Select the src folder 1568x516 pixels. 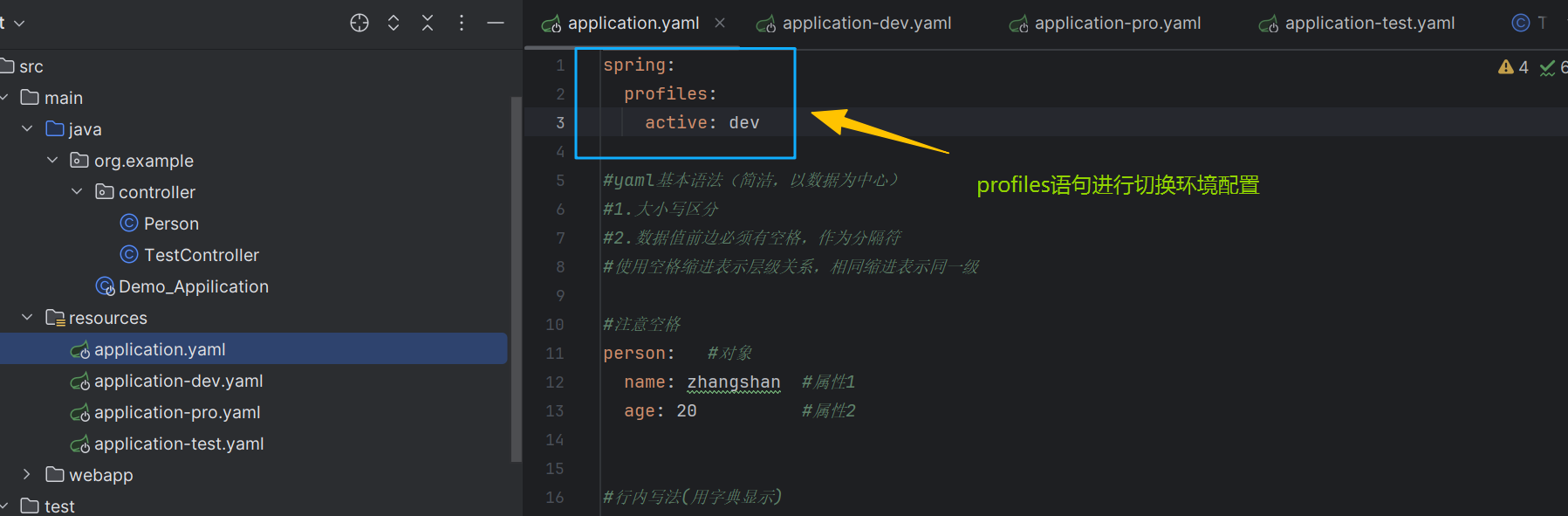(31, 66)
